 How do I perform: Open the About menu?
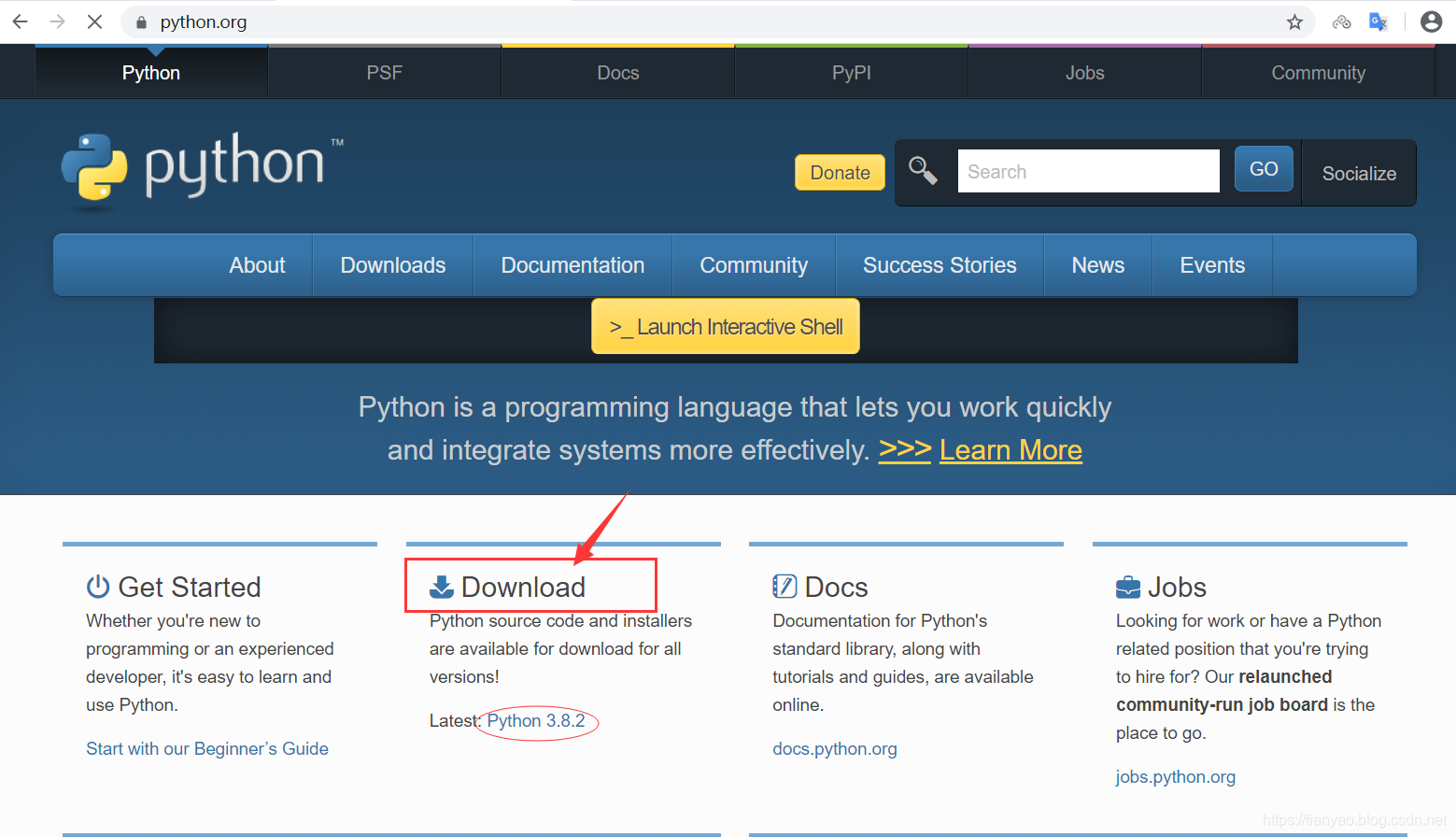coord(257,265)
